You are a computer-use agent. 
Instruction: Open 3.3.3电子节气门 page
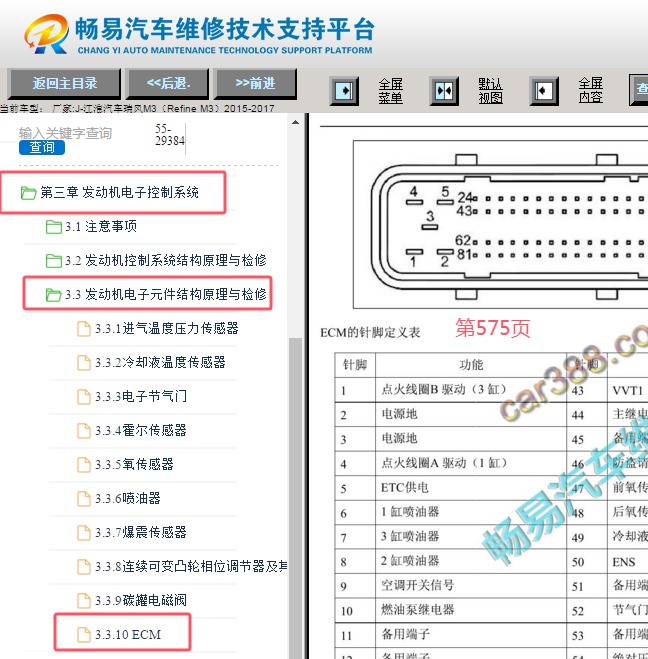141,396
